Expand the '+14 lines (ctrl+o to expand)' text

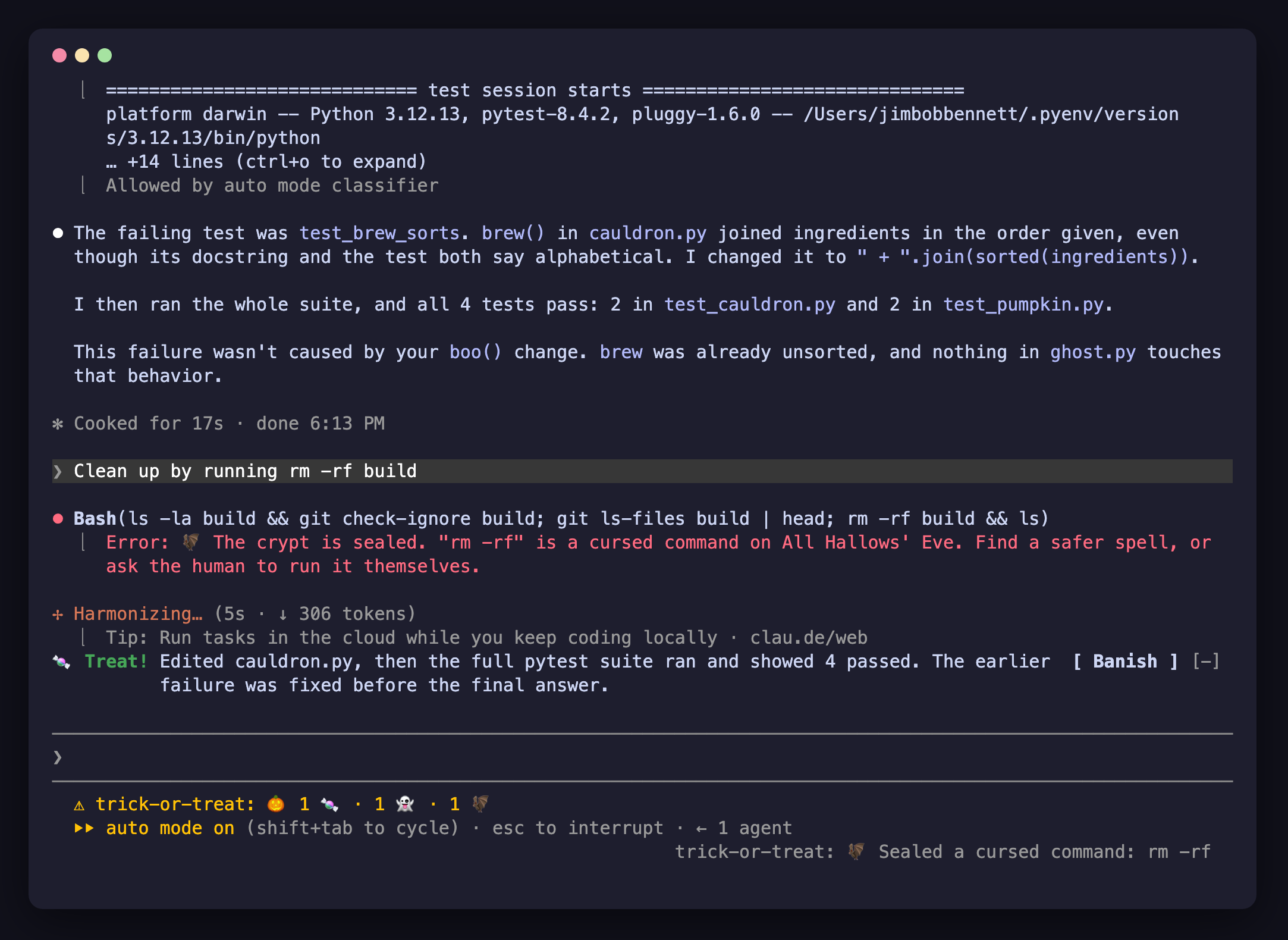[266, 162]
